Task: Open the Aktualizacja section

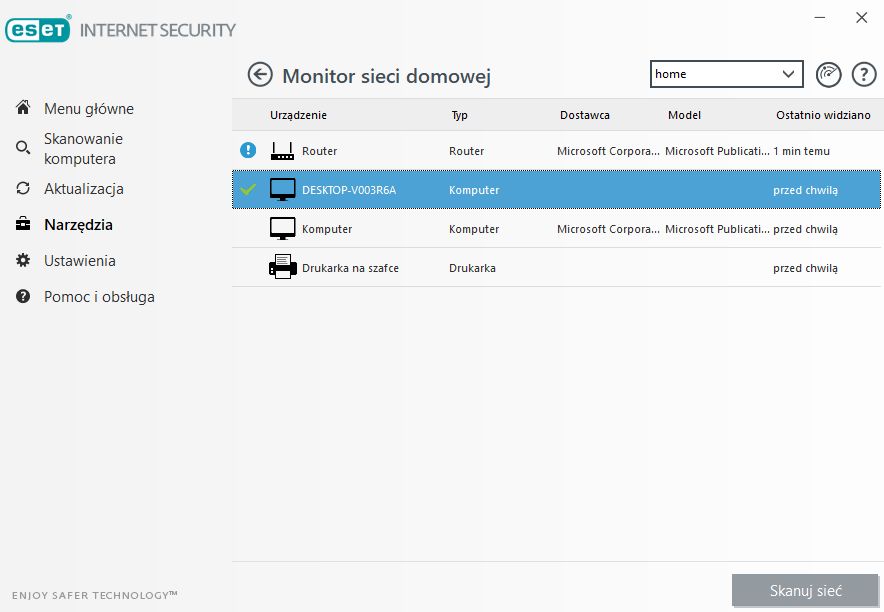Action: click(83, 188)
